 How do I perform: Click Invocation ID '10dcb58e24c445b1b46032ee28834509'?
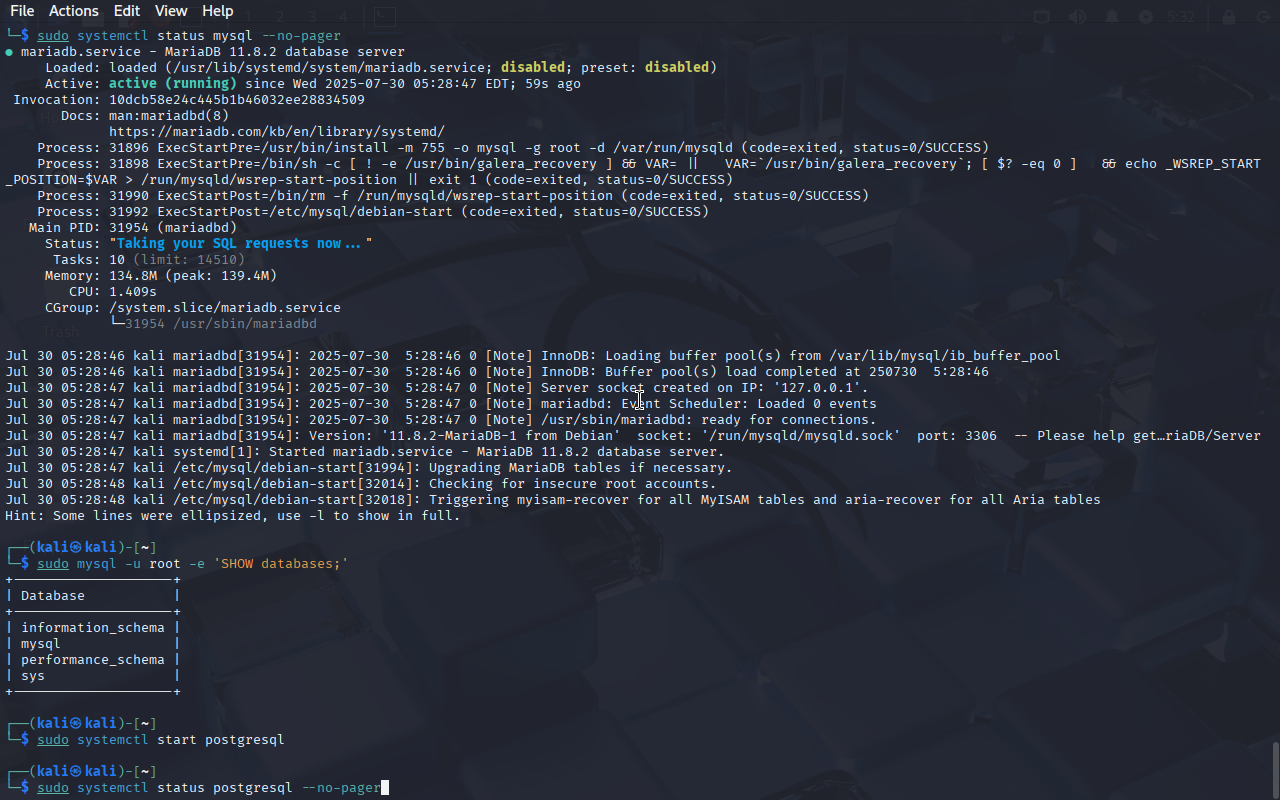[x=237, y=100]
